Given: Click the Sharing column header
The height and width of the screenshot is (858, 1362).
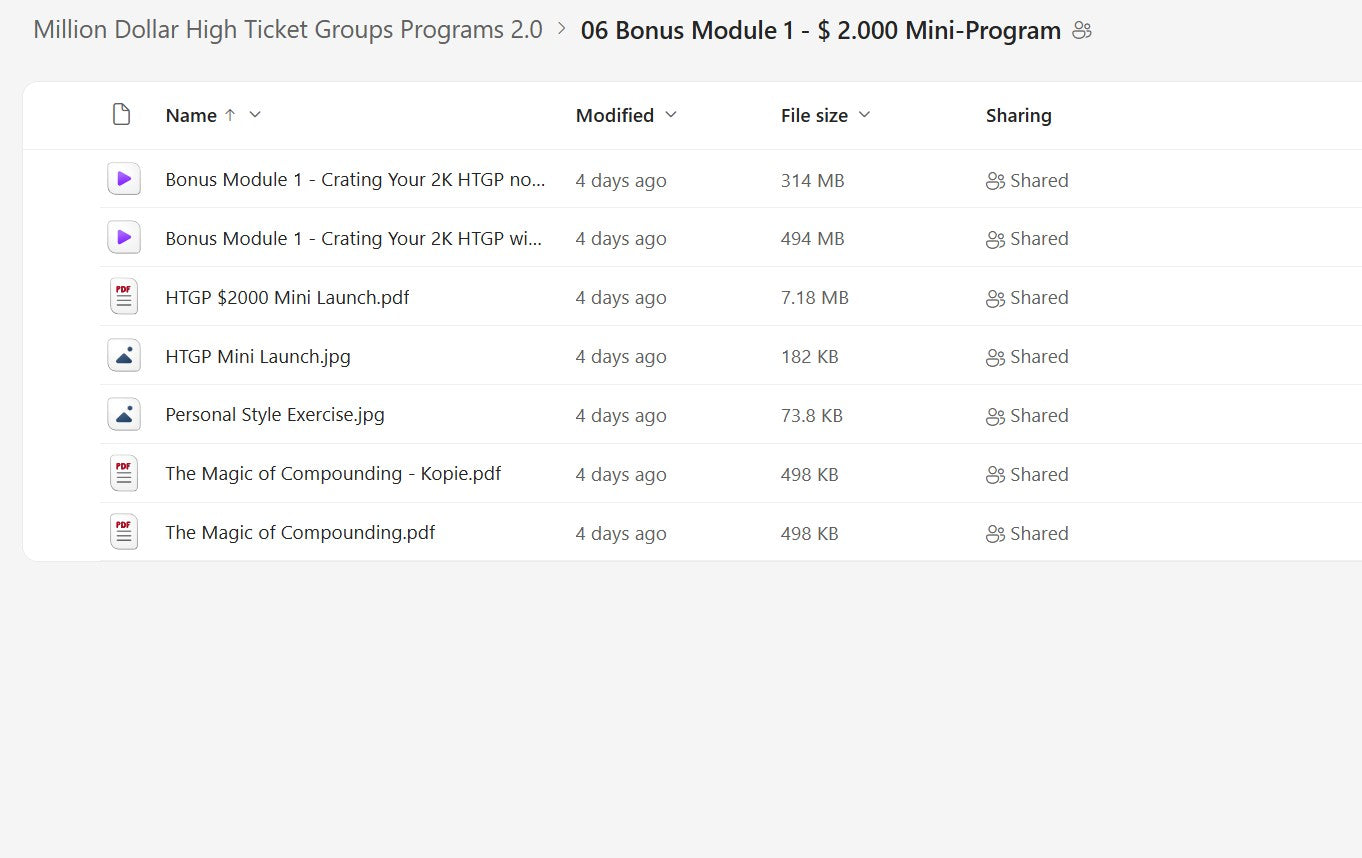Looking at the screenshot, I should click(1018, 115).
